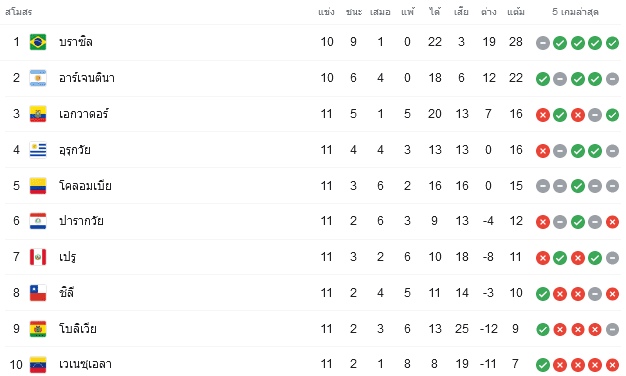626x376 pixels.
Task: Click the 5 เกมล่าสุด column header
Action: pyautogui.click(x=575, y=12)
